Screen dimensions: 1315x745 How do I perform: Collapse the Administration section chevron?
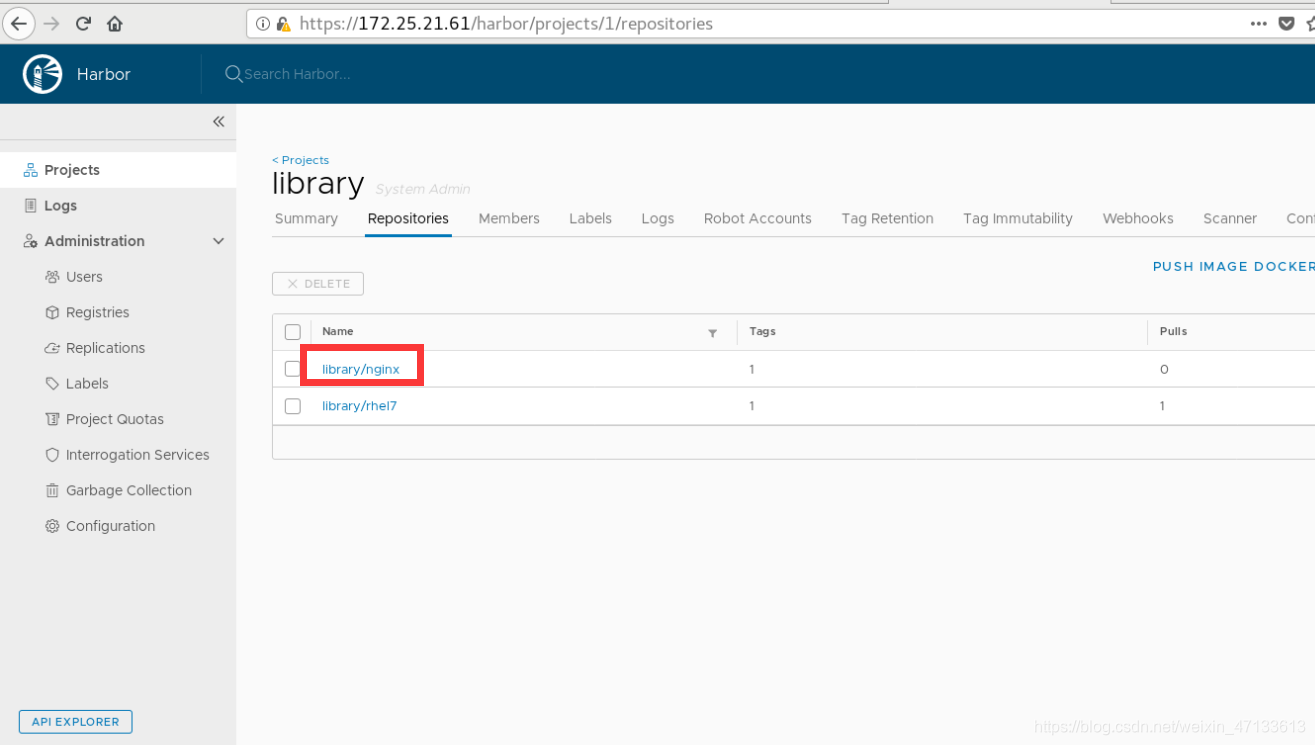point(218,241)
